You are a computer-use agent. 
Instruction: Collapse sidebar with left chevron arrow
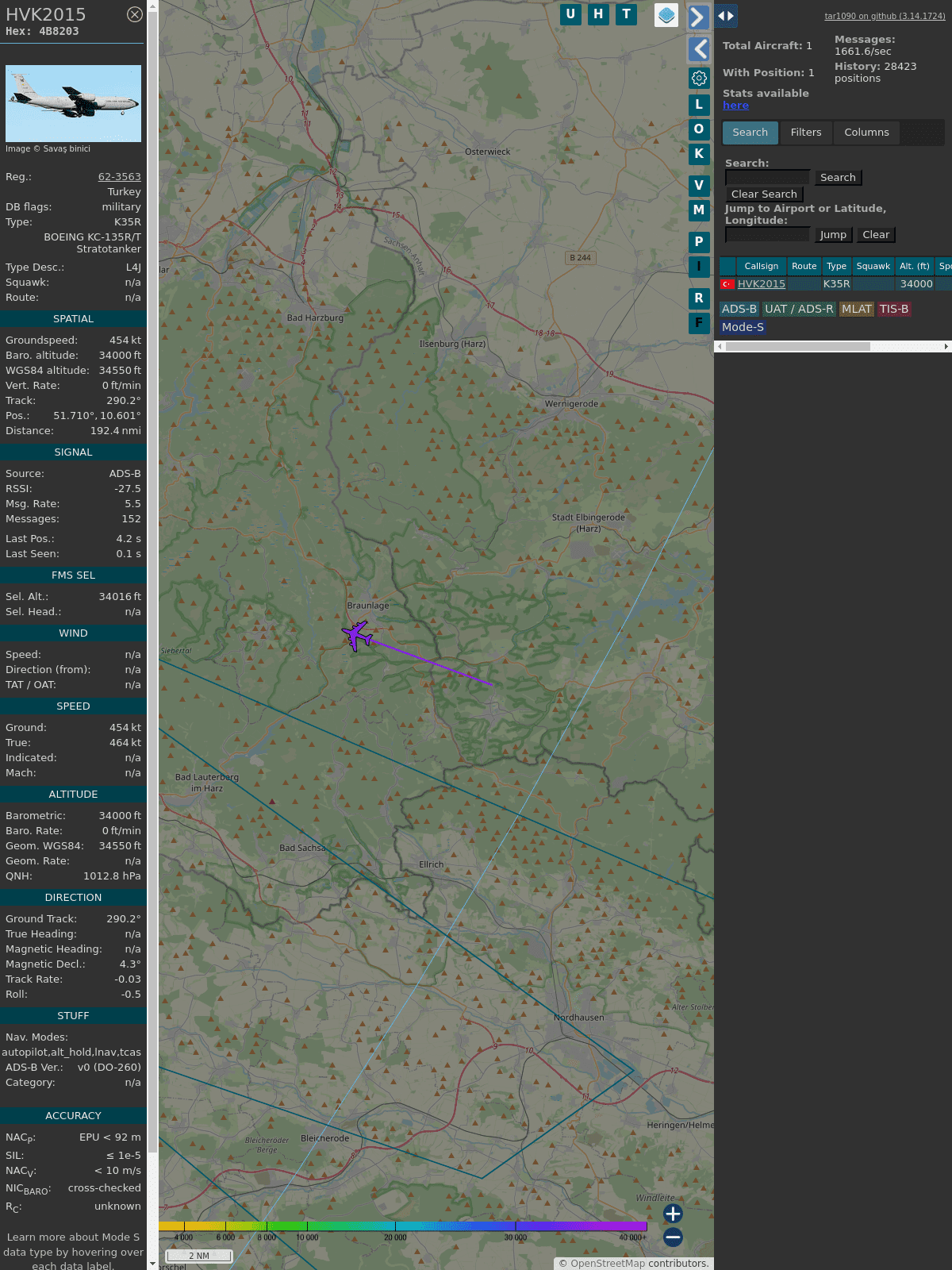[699, 49]
